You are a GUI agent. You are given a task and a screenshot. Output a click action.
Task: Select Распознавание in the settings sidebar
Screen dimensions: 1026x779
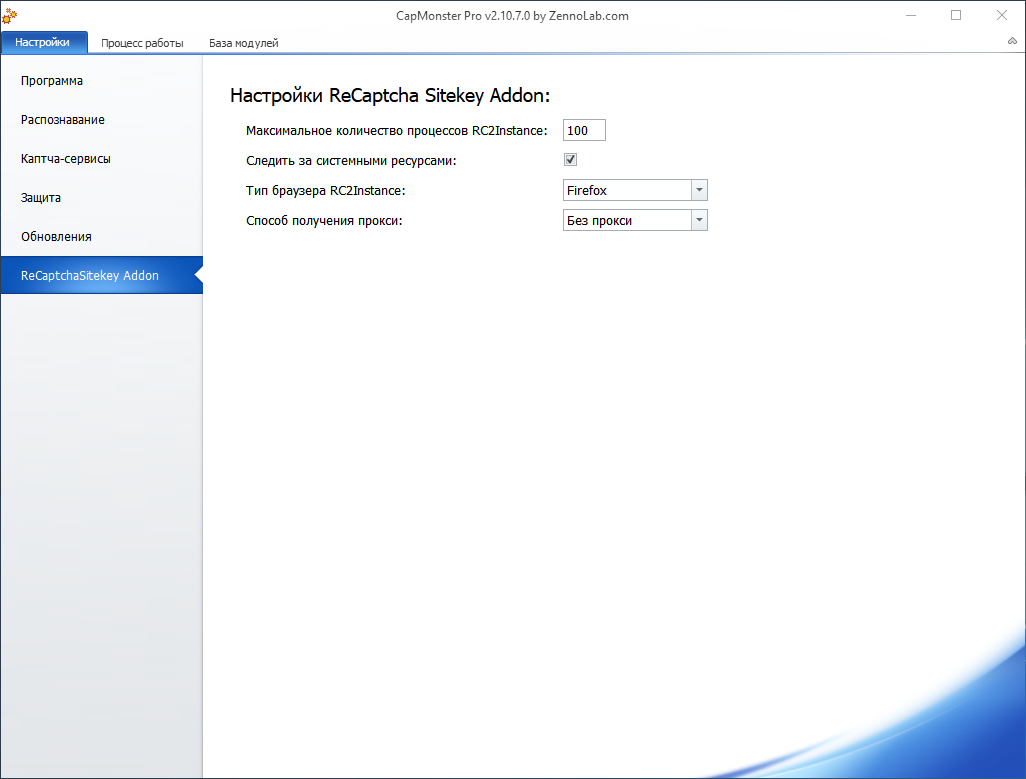pyautogui.click(x=101, y=120)
